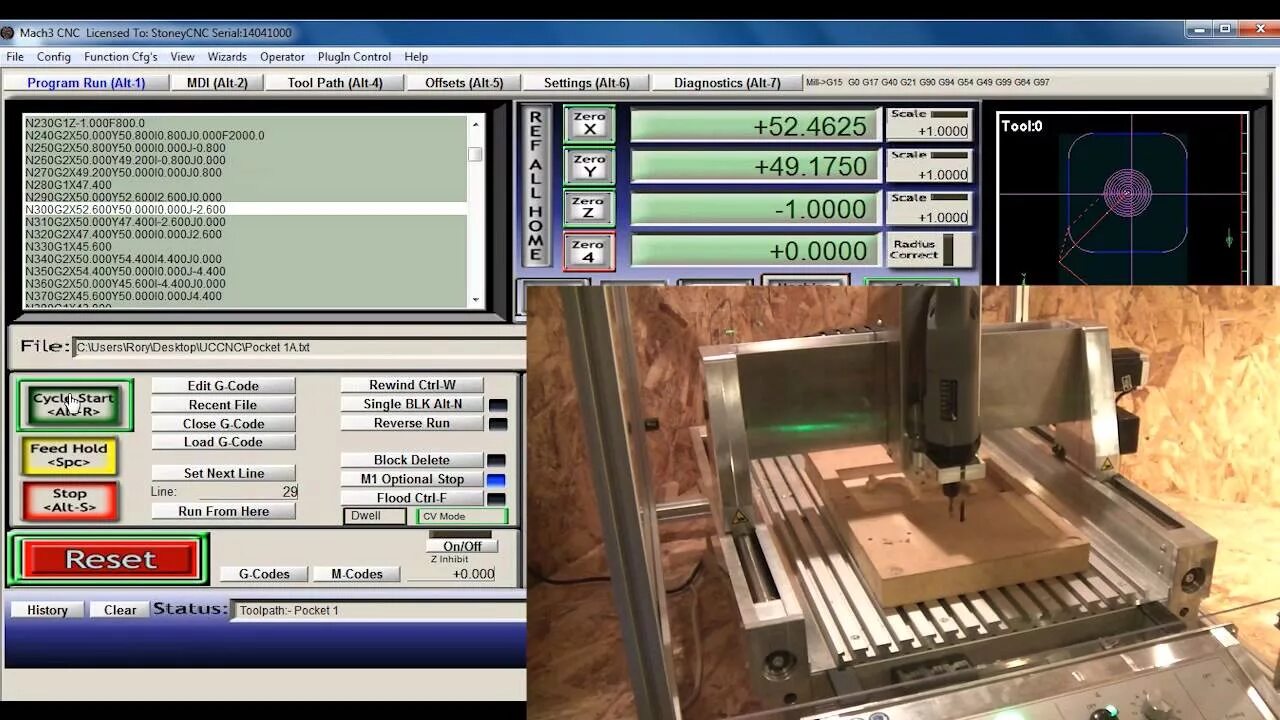This screenshot has height=720, width=1280.
Task: Click the M1 Optional Stop button
Action: click(x=412, y=479)
